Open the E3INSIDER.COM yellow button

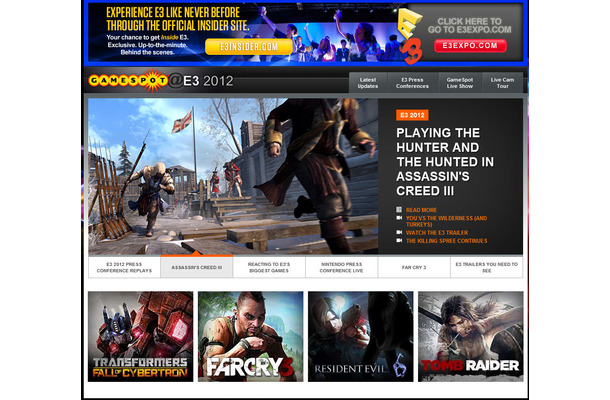tap(249, 47)
